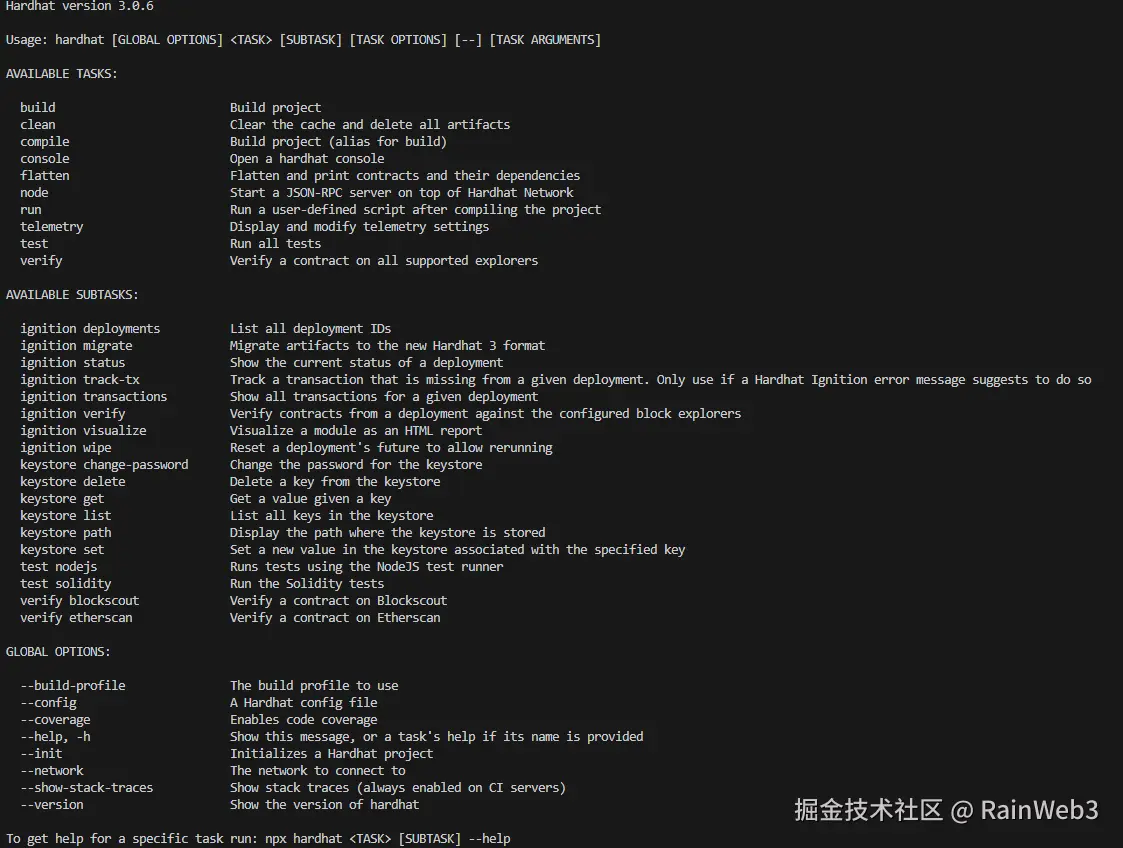This screenshot has width=1123, height=848.
Task: Click the 'ignition visualize' subtask name
Action: 83,430
